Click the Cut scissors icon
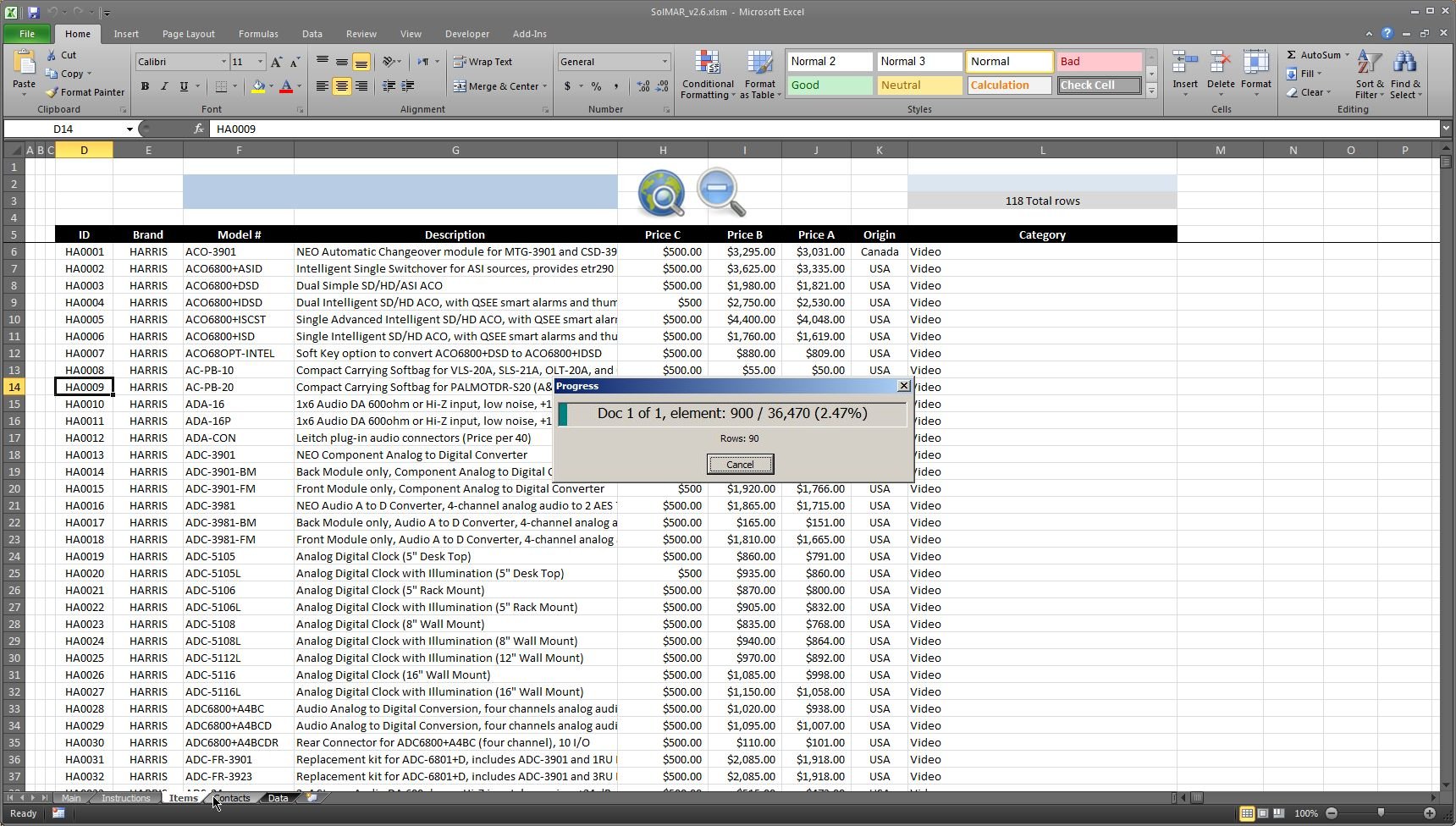Screen dimensions: 1456x826 point(52,55)
